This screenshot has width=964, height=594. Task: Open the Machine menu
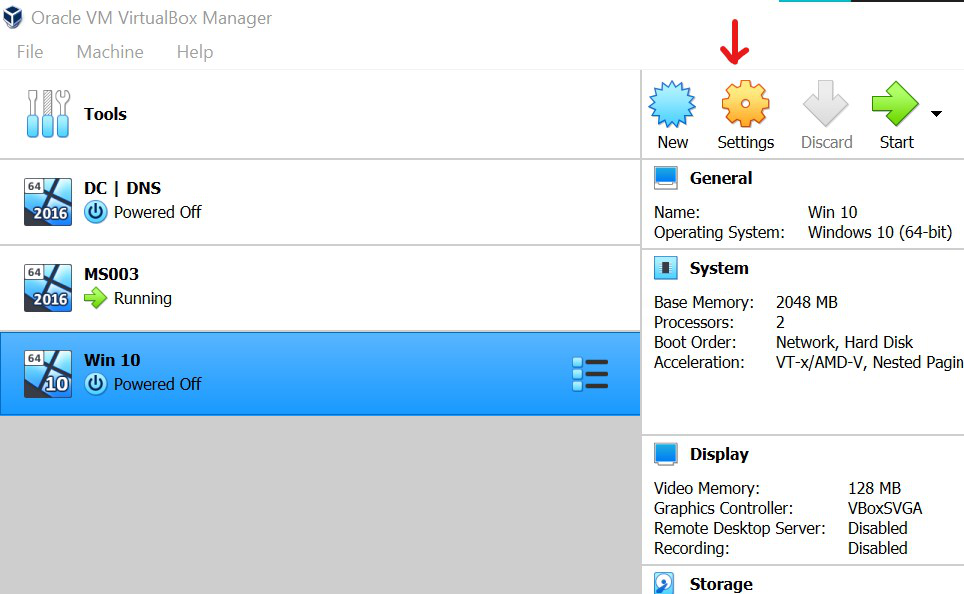click(110, 52)
